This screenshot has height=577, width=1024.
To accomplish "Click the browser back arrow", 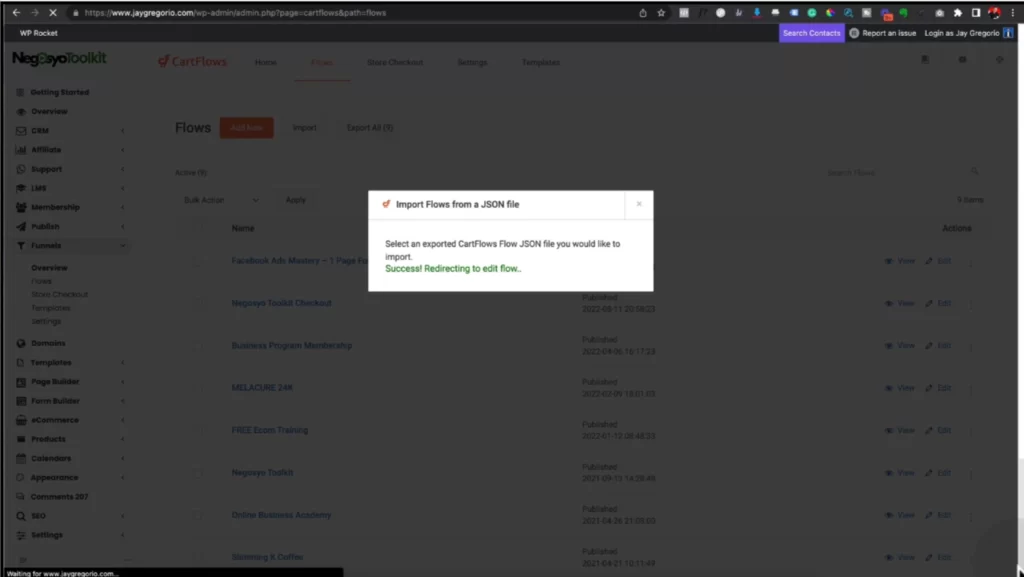I will pyautogui.click(x=16, y=12).
